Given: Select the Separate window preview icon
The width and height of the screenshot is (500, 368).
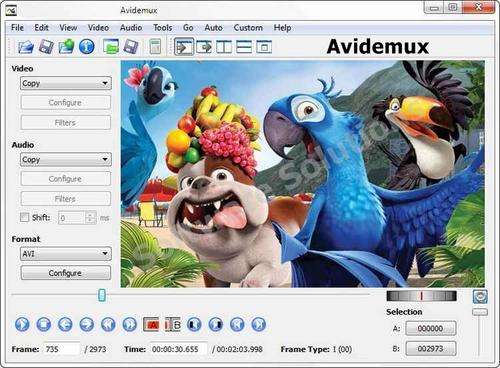Looking at the screenshot, I should [264, 47].
